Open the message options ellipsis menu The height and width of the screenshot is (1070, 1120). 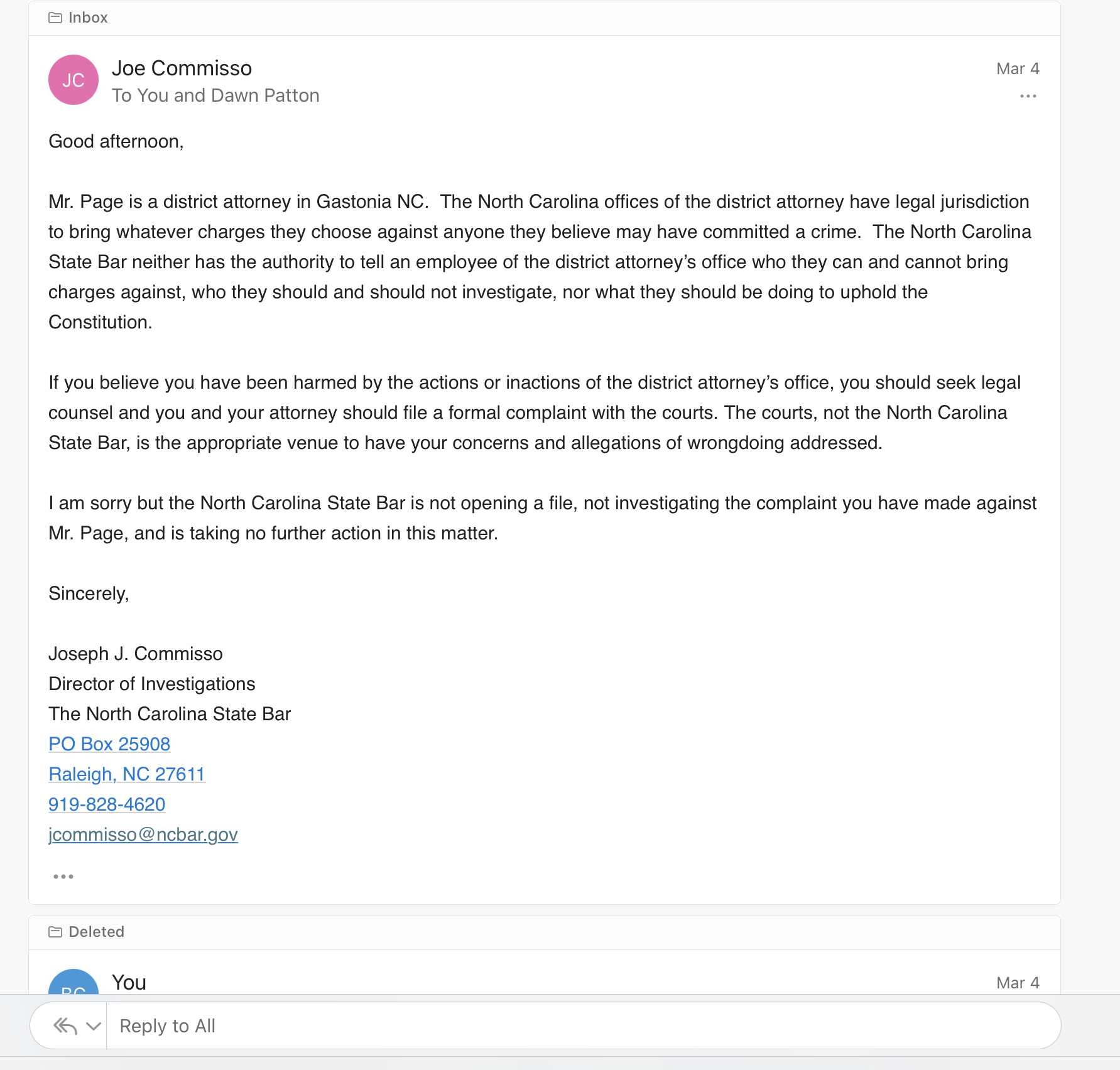pyautogui.click(x=1028, y=96)
